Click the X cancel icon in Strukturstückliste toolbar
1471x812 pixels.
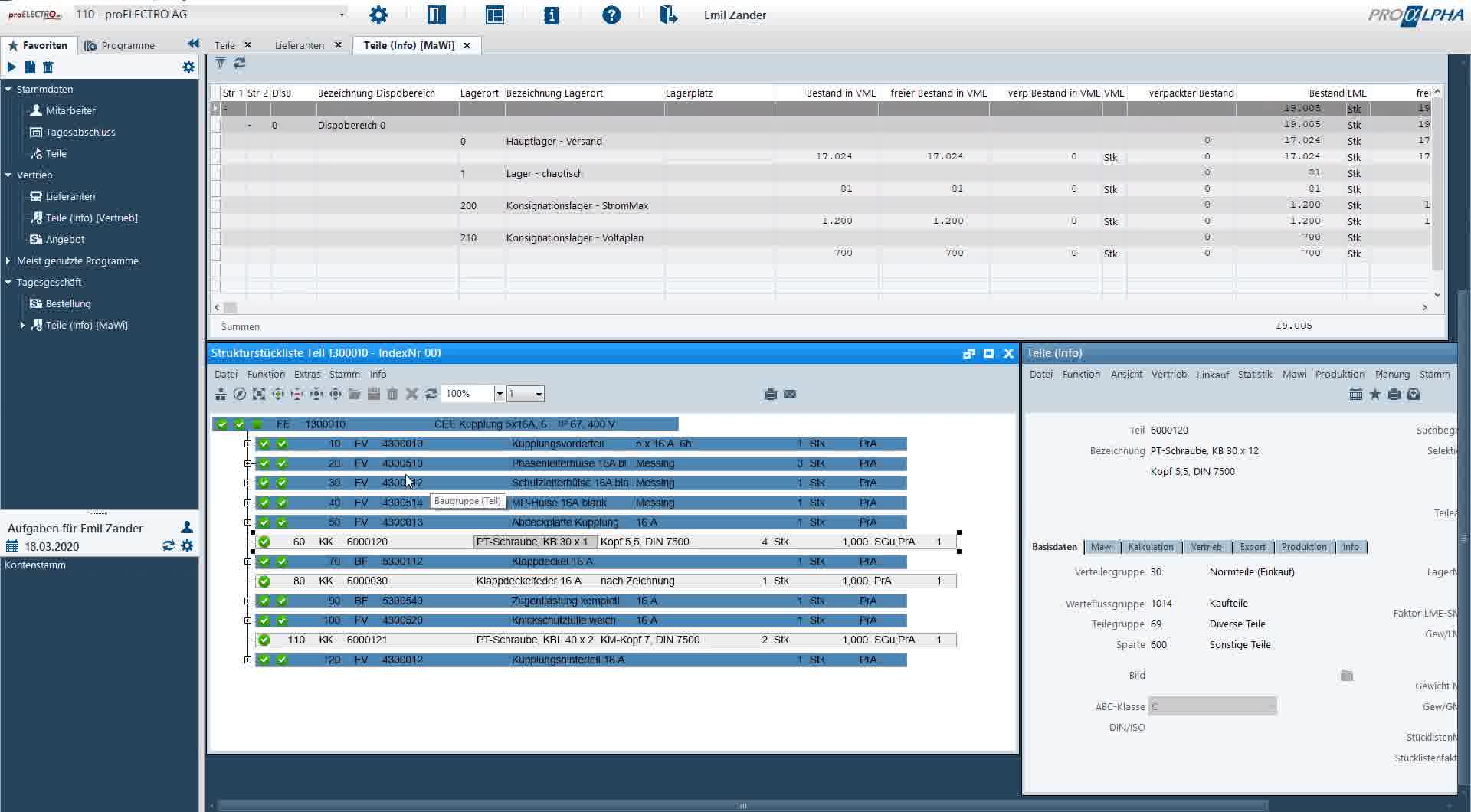[x=412, y=394]
